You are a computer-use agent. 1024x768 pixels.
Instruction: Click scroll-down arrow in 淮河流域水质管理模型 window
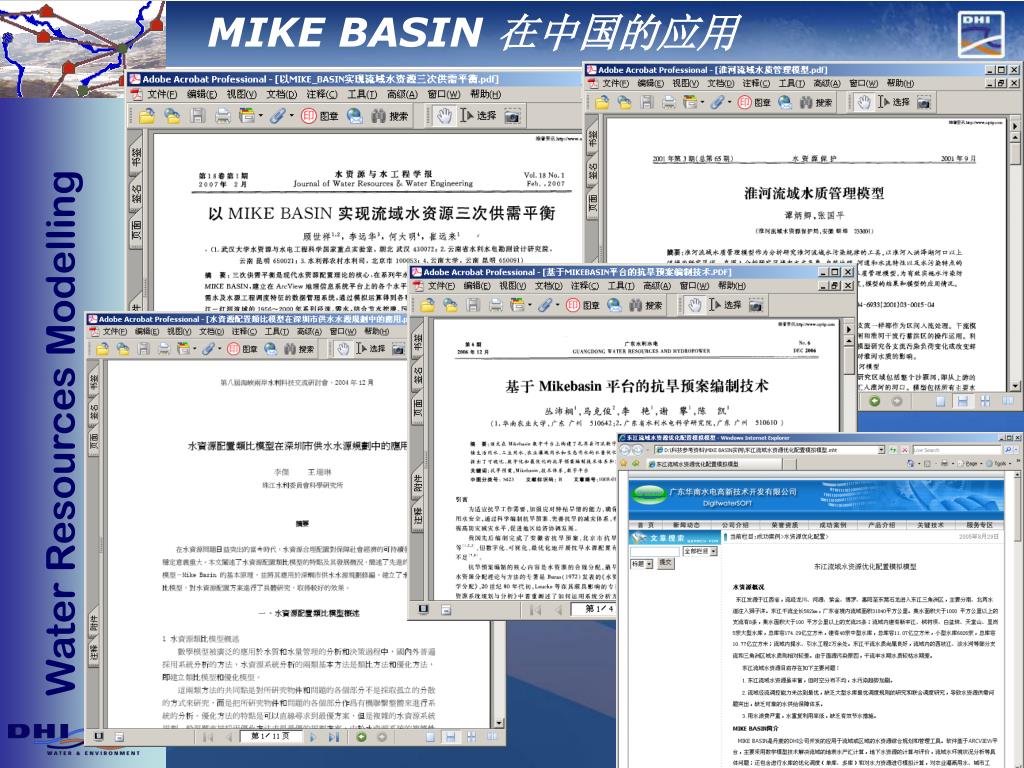point(1015,386)
